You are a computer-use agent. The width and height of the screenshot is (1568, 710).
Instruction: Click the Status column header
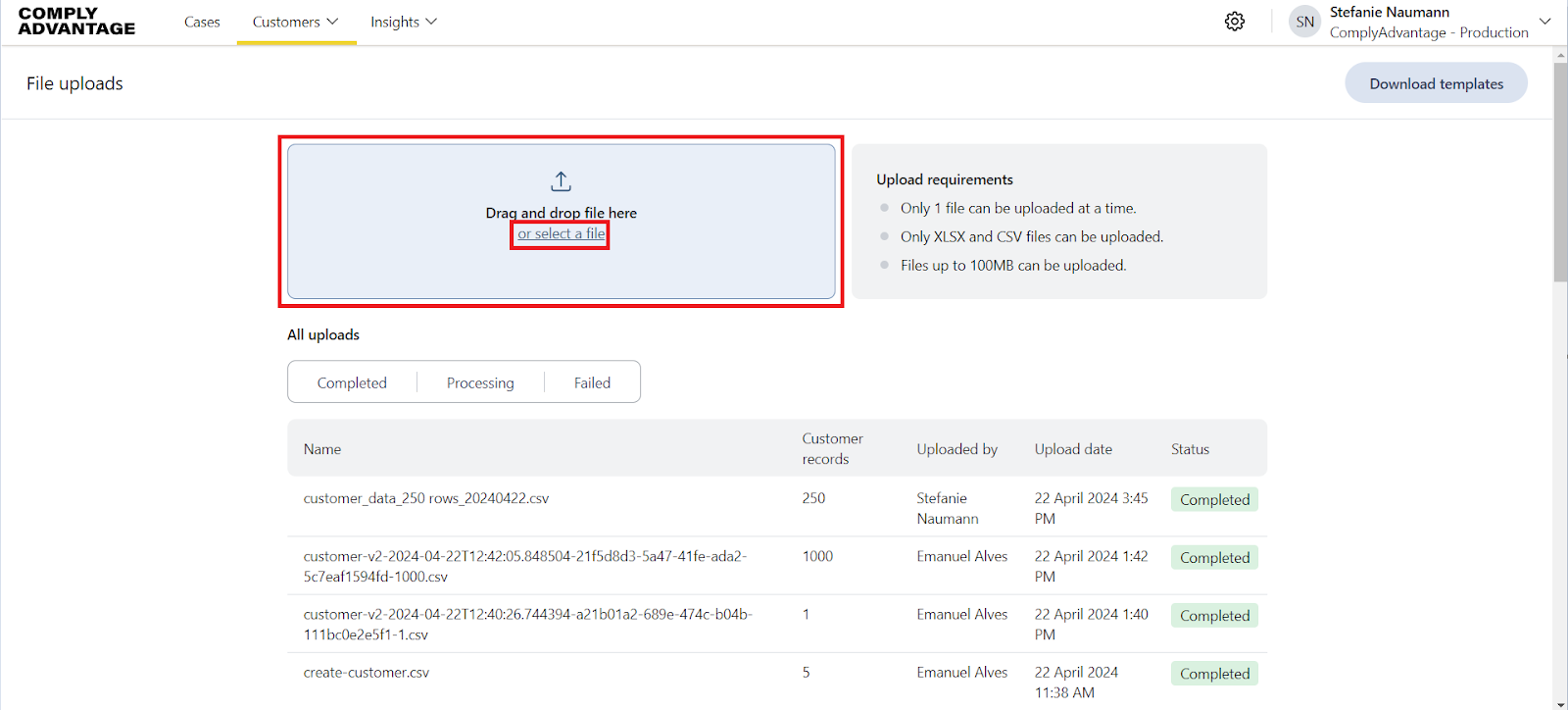click(1190, 449)
